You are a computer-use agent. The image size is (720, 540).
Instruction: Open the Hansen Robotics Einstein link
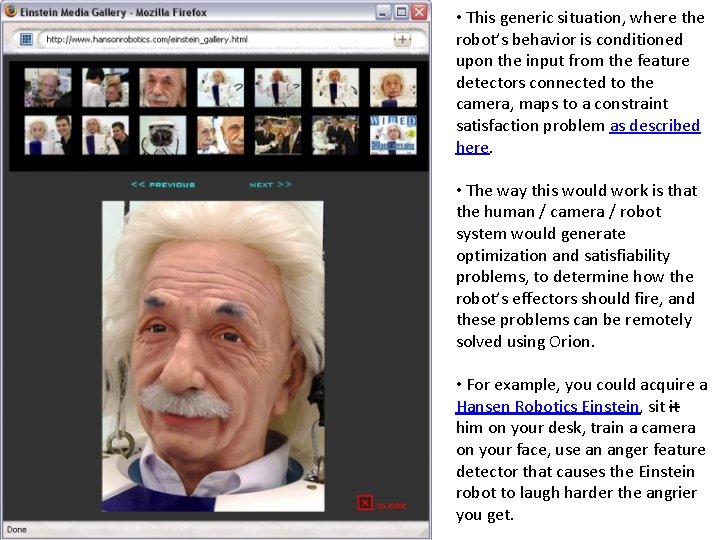point(547,407)
